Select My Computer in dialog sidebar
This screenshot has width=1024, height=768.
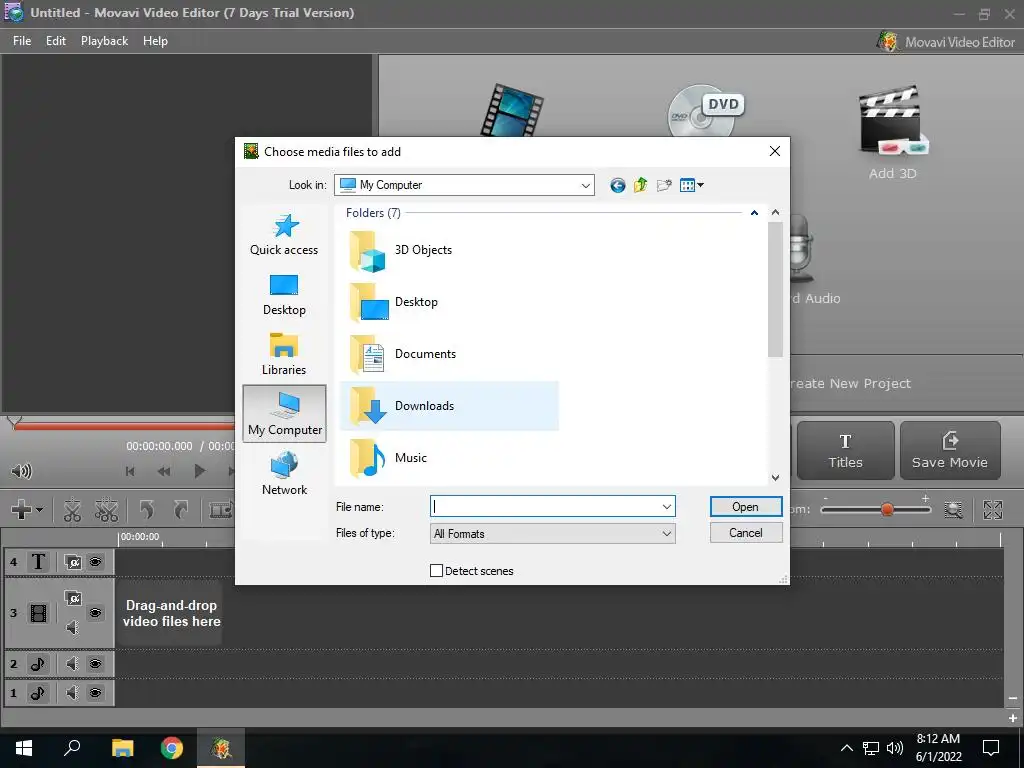click(x=285, y=414)
